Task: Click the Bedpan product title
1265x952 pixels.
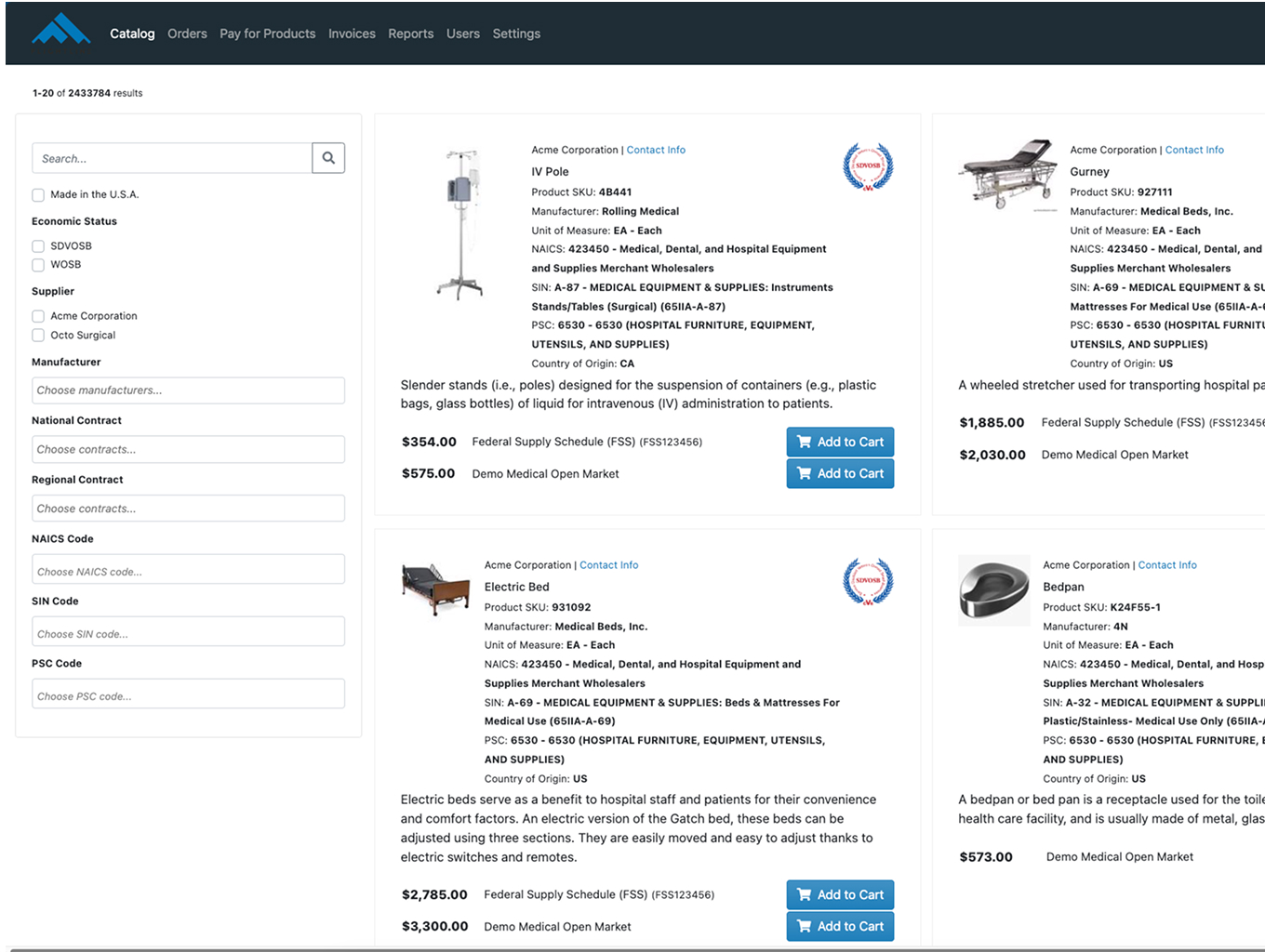Action: pyautogui.click(x=1063, y=587)
